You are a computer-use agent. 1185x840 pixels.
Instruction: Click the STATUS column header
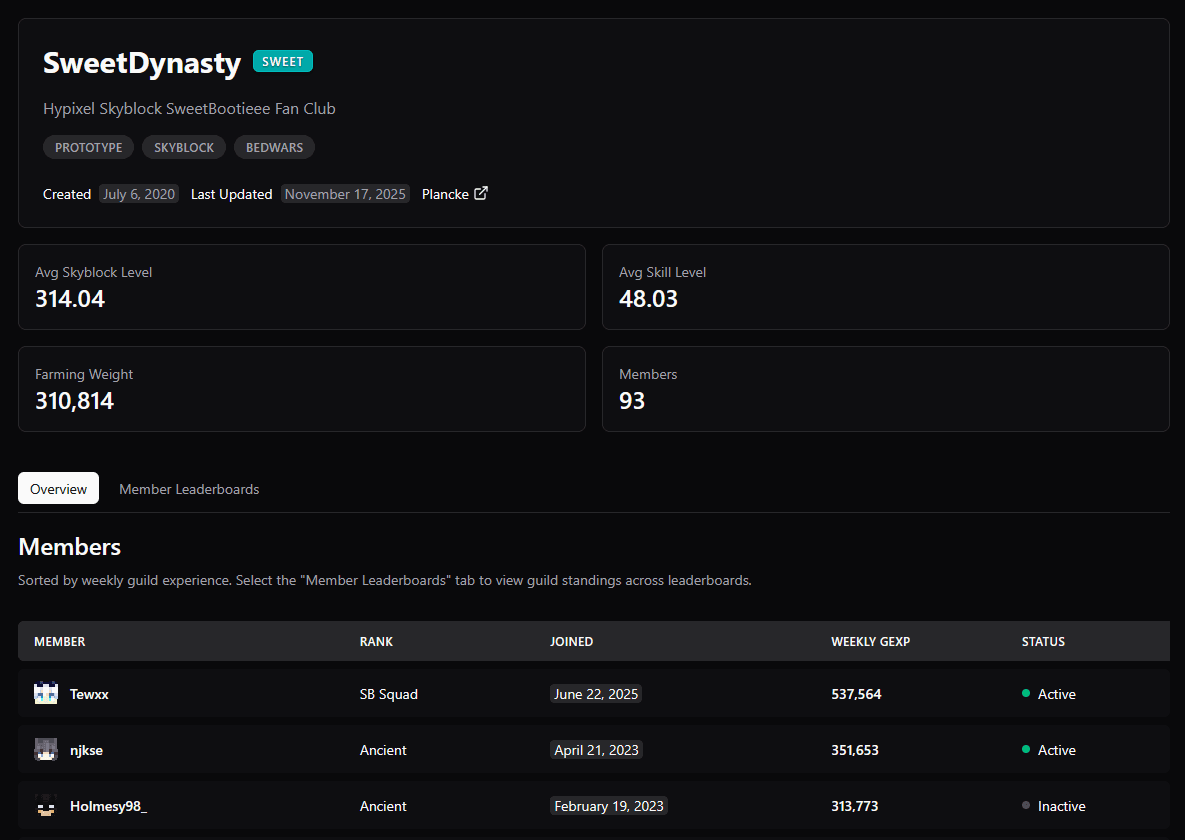(1043, 641)
